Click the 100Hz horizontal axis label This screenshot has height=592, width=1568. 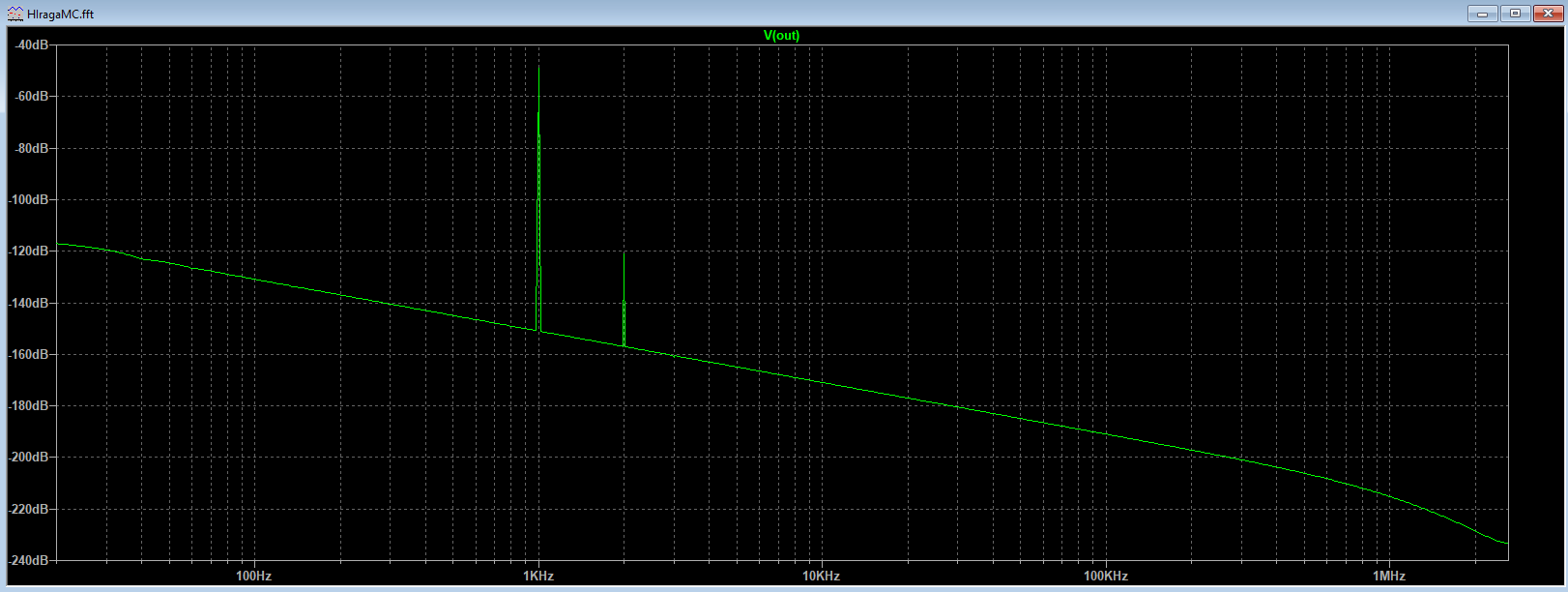[253, 576]
